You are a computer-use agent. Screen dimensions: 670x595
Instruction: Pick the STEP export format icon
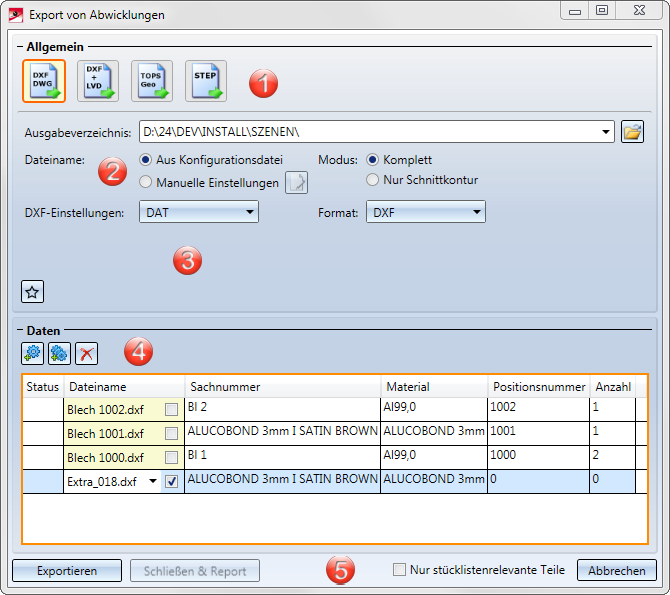205,81
